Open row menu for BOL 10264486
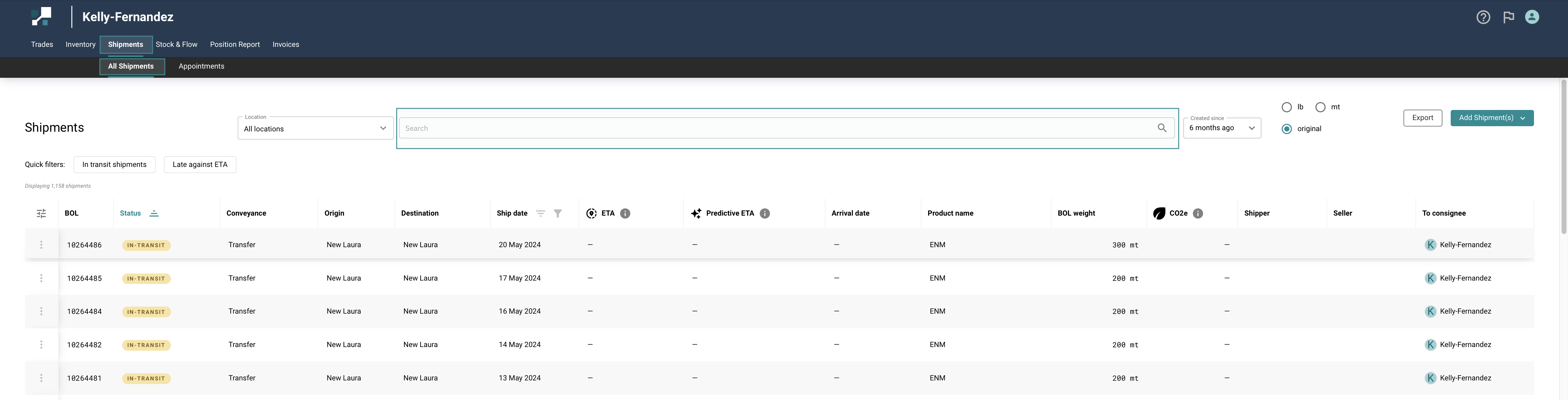 [x=41, y=245]
